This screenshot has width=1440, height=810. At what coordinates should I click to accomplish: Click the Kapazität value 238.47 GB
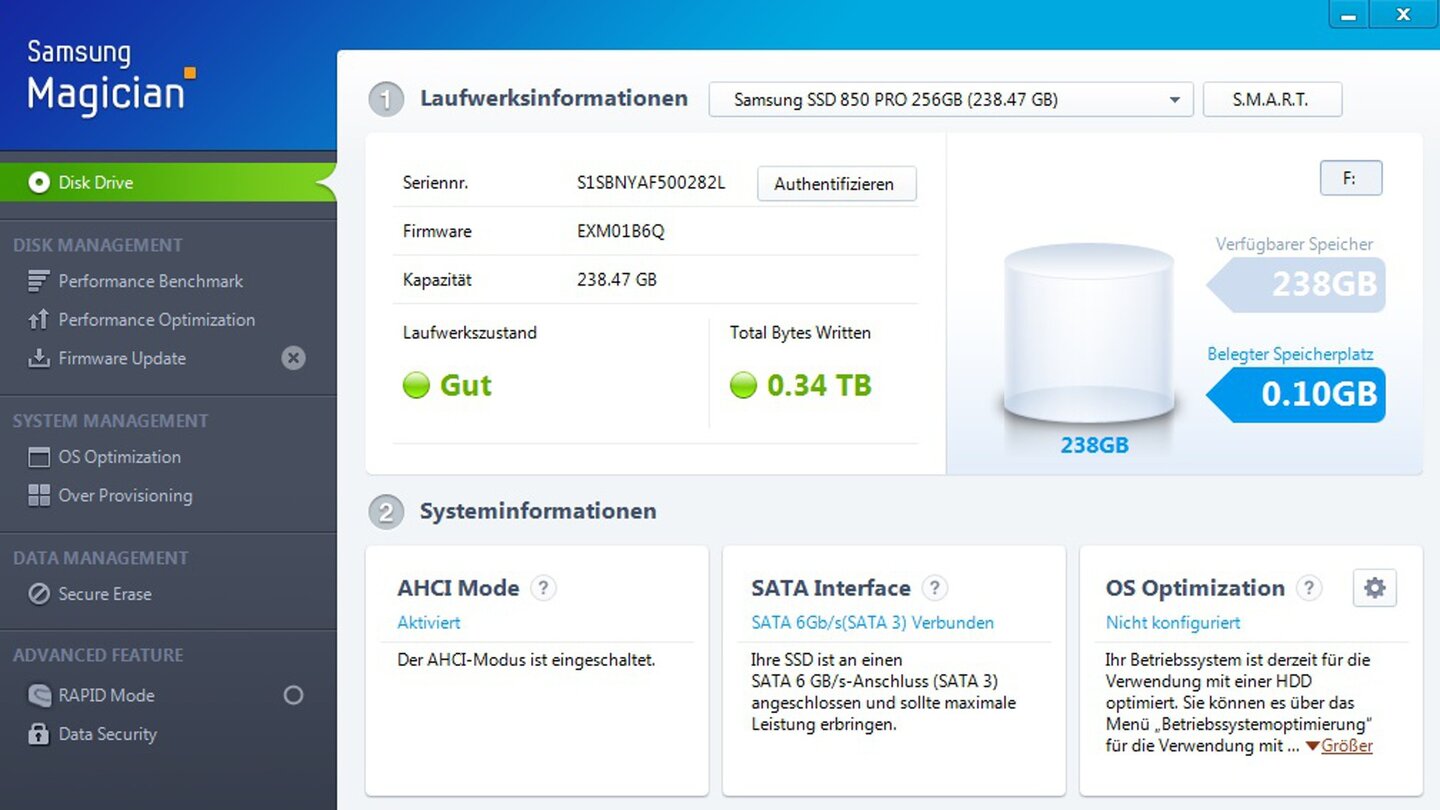pyautogui.click(x=617, y=280)
